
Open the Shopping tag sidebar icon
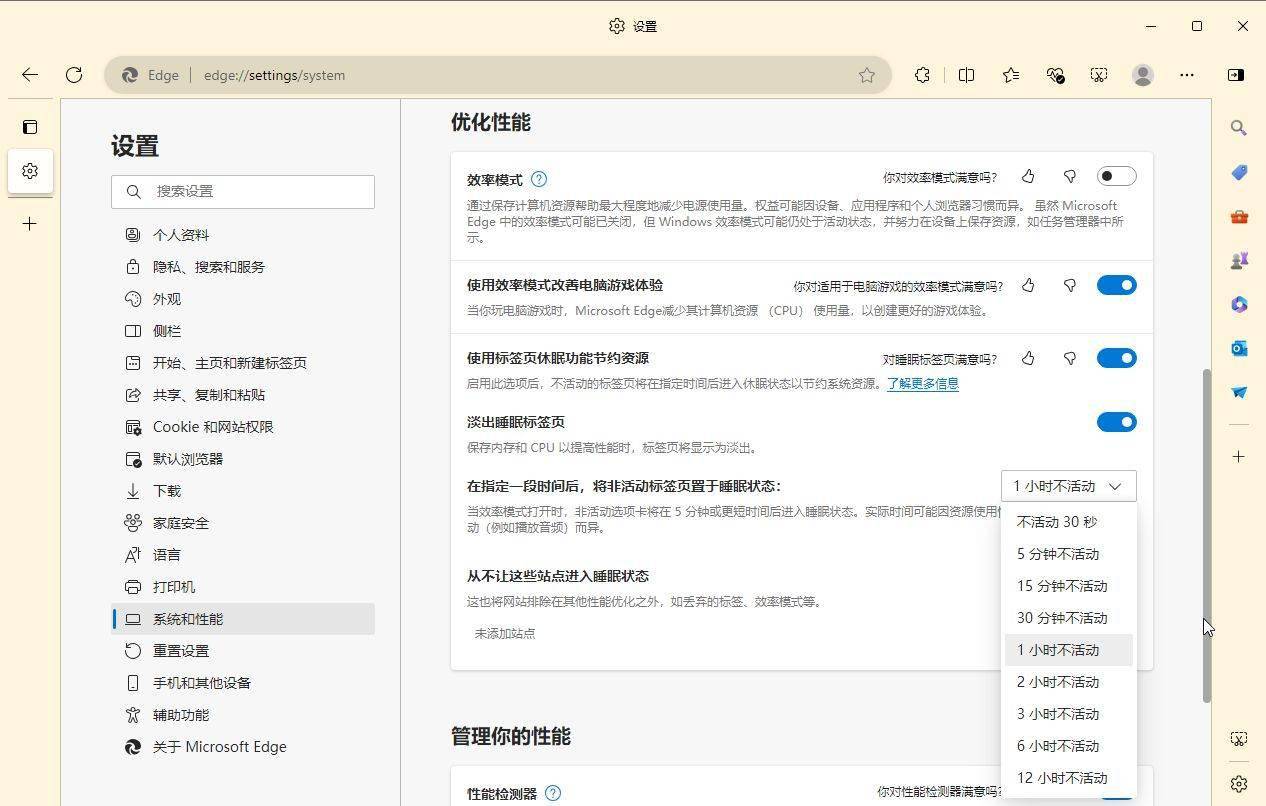click(x=1239, y=172)
